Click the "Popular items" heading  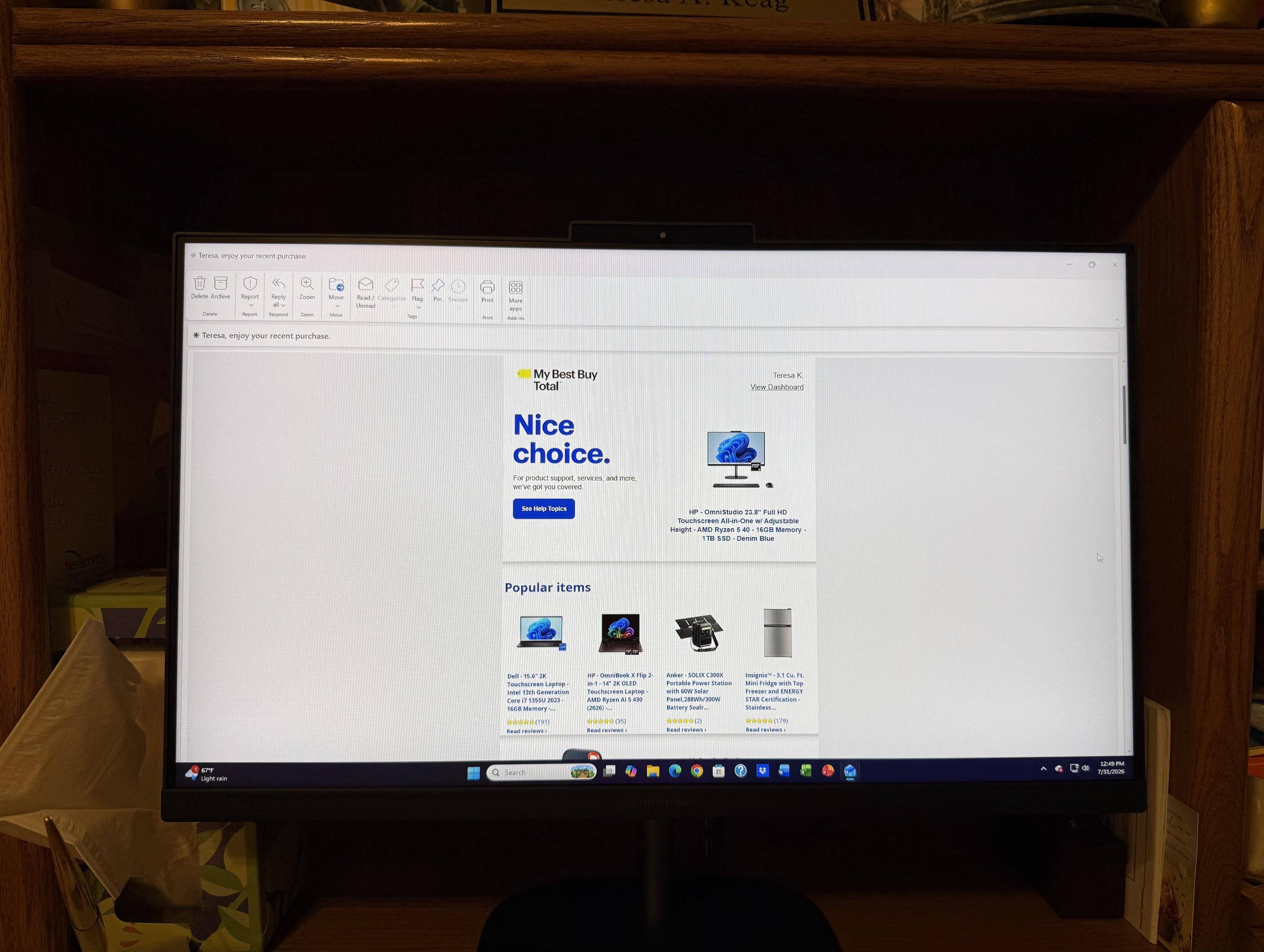[547, 587]
